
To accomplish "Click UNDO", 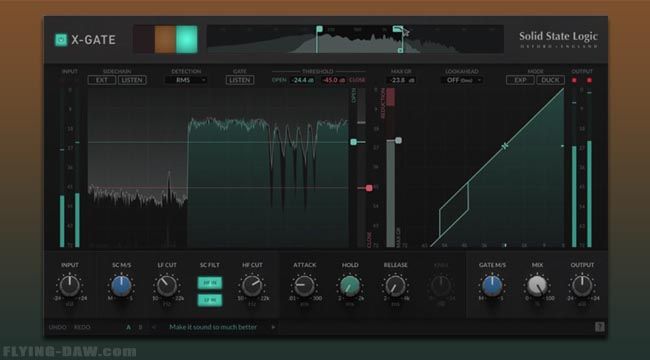I will [58, 327].
